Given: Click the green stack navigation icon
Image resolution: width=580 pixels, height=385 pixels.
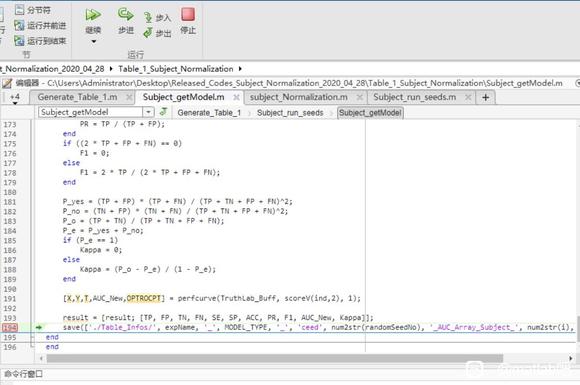Looking at the screenshot, I should click(163, 111).
